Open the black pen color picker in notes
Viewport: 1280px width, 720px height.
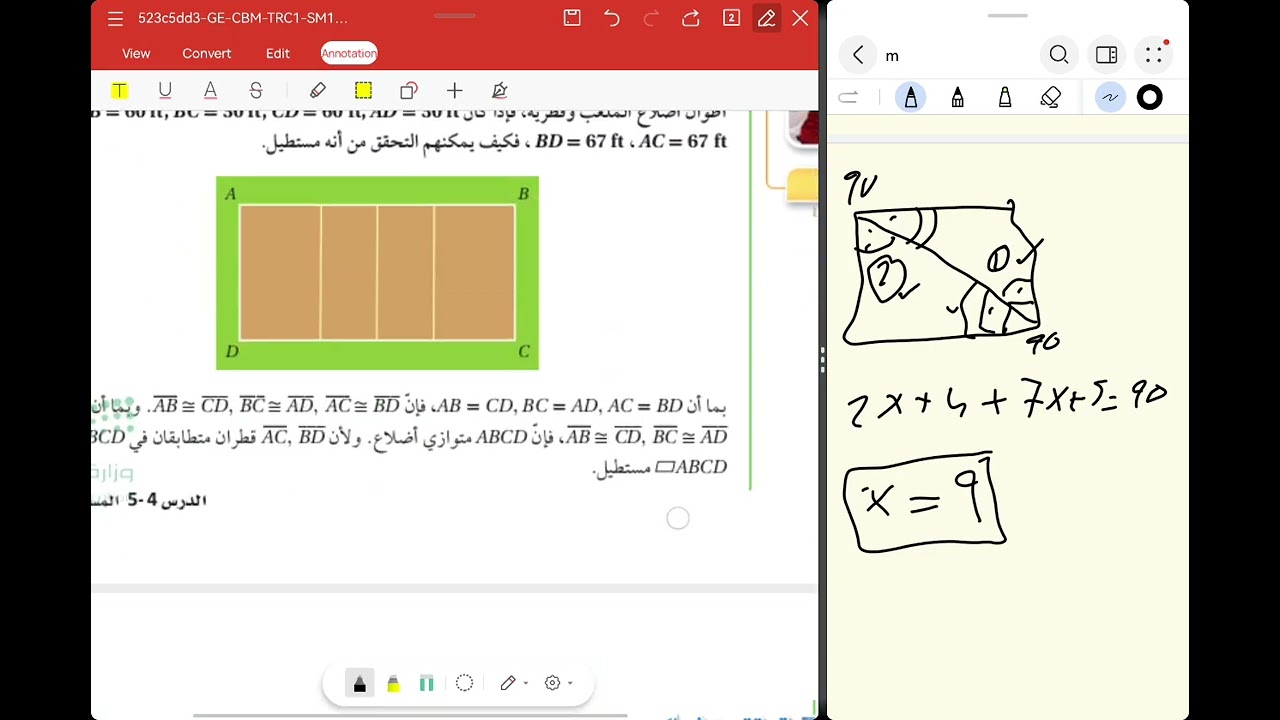tap(1150, 97)
